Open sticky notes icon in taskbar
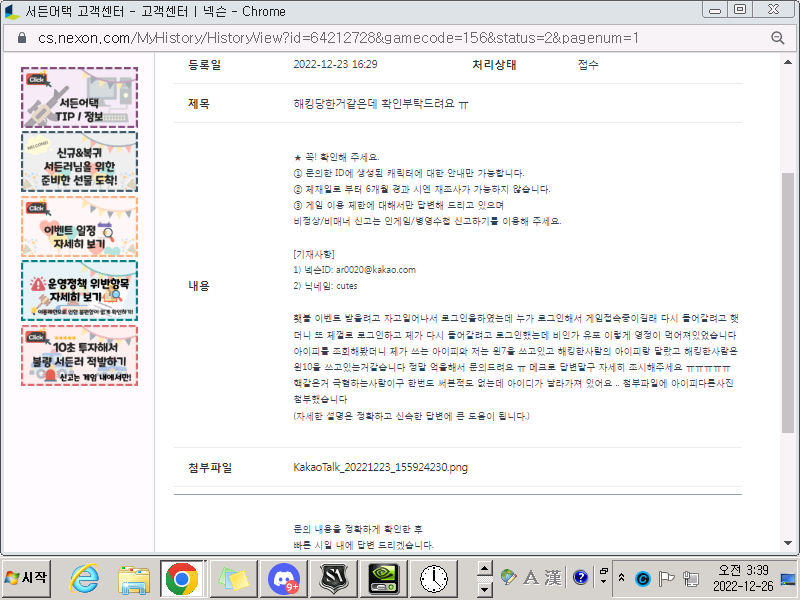Viewport: 800px width, 600px height. pyautogui.click(x=232, y=578)
